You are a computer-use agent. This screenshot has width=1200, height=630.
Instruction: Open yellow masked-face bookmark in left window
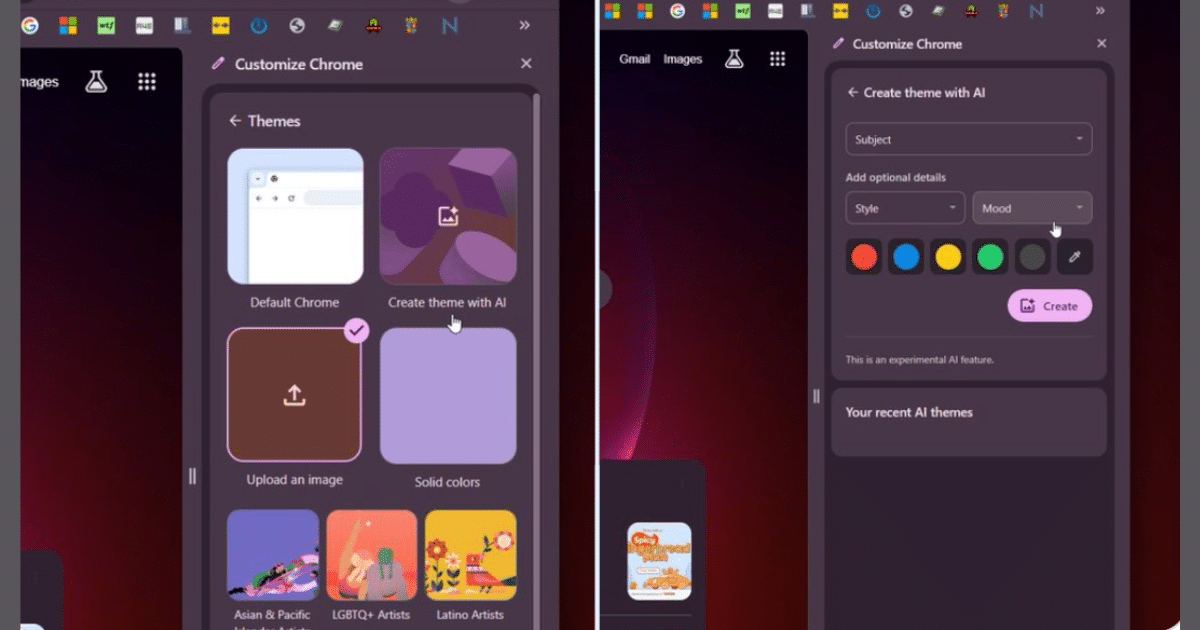tap(220, 25)
